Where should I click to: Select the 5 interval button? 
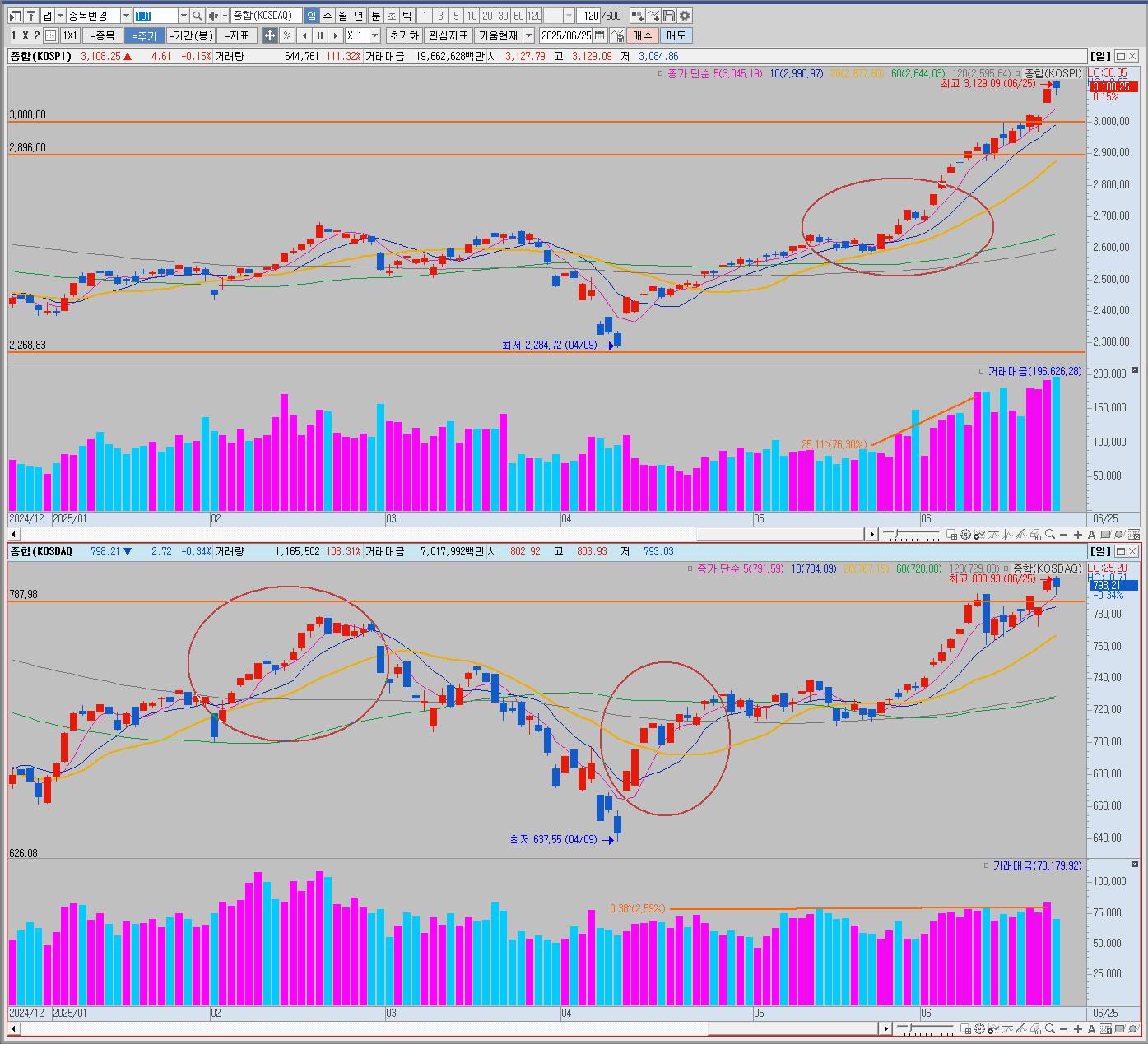pos(455,16)
